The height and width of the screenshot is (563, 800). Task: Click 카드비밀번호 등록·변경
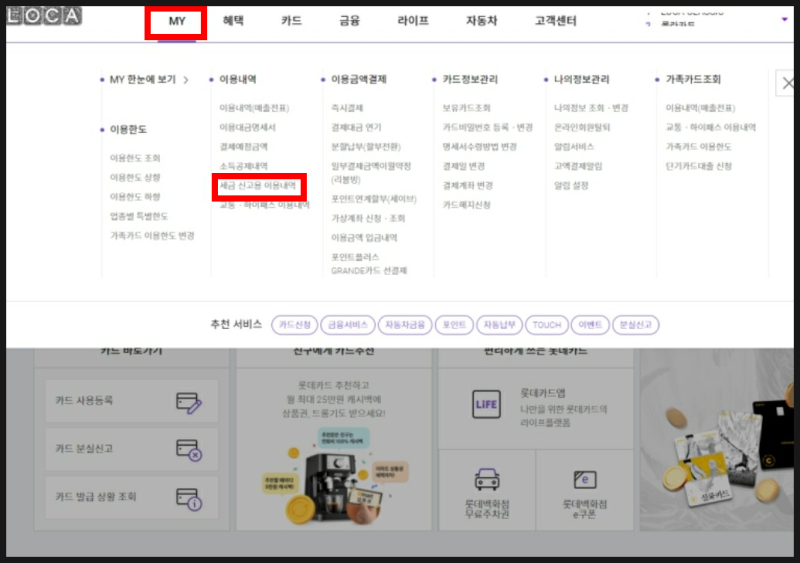coord(488,128)
